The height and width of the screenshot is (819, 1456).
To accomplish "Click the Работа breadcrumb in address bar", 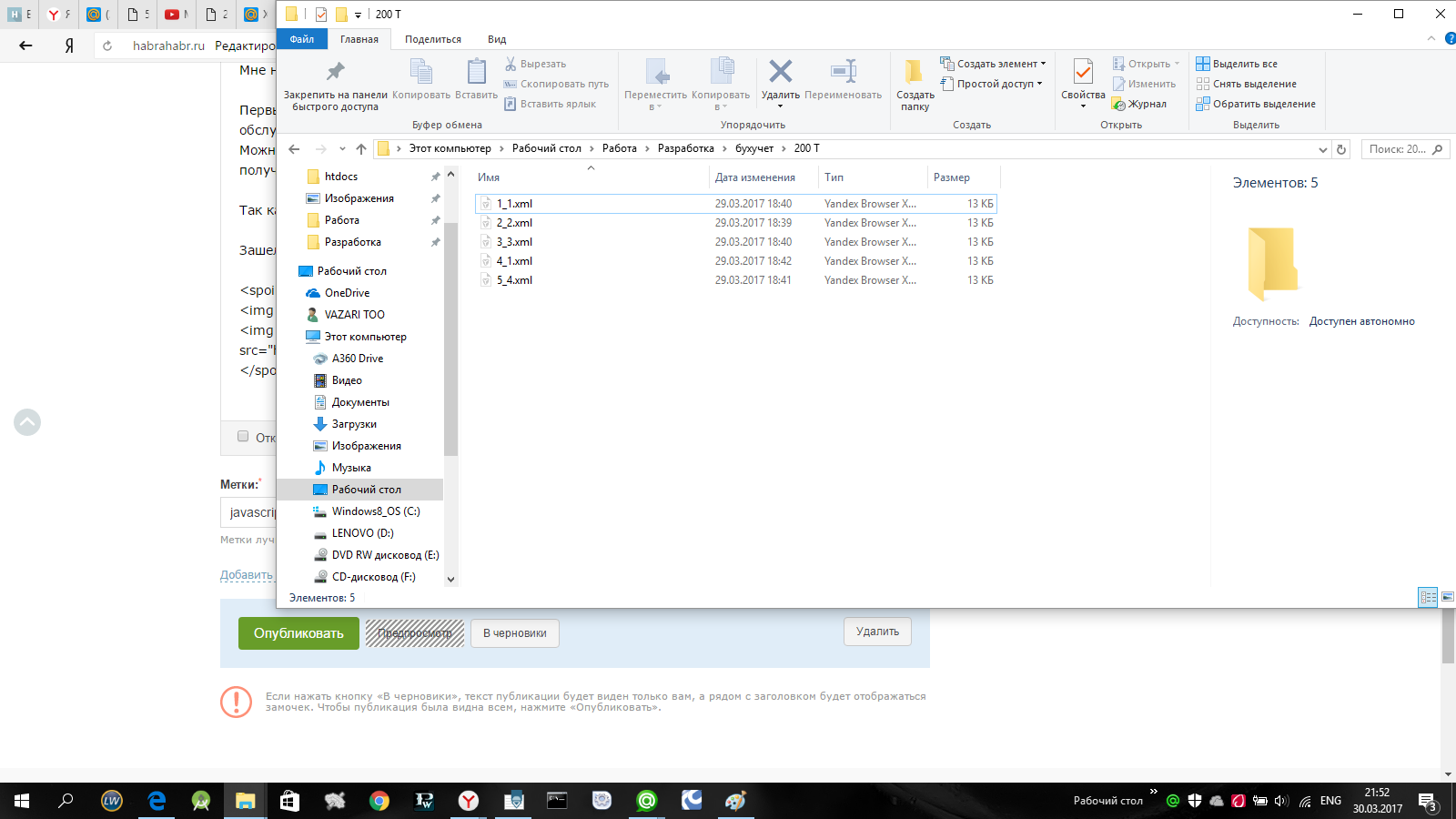I will [620, 148].
